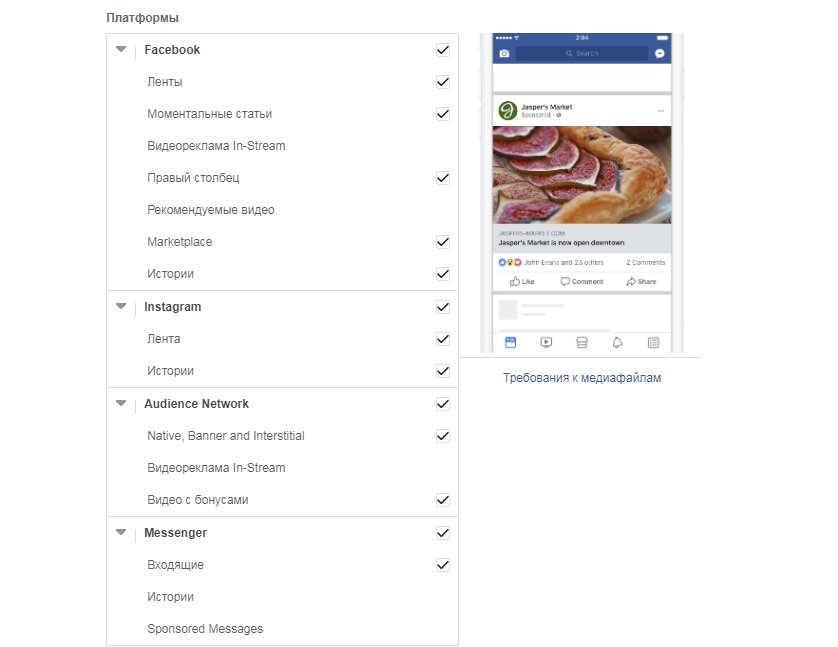The width and height of the screenshot is (838, 647).
Task: Choose the Sponsored Messages placement
Action: (205, 629)
